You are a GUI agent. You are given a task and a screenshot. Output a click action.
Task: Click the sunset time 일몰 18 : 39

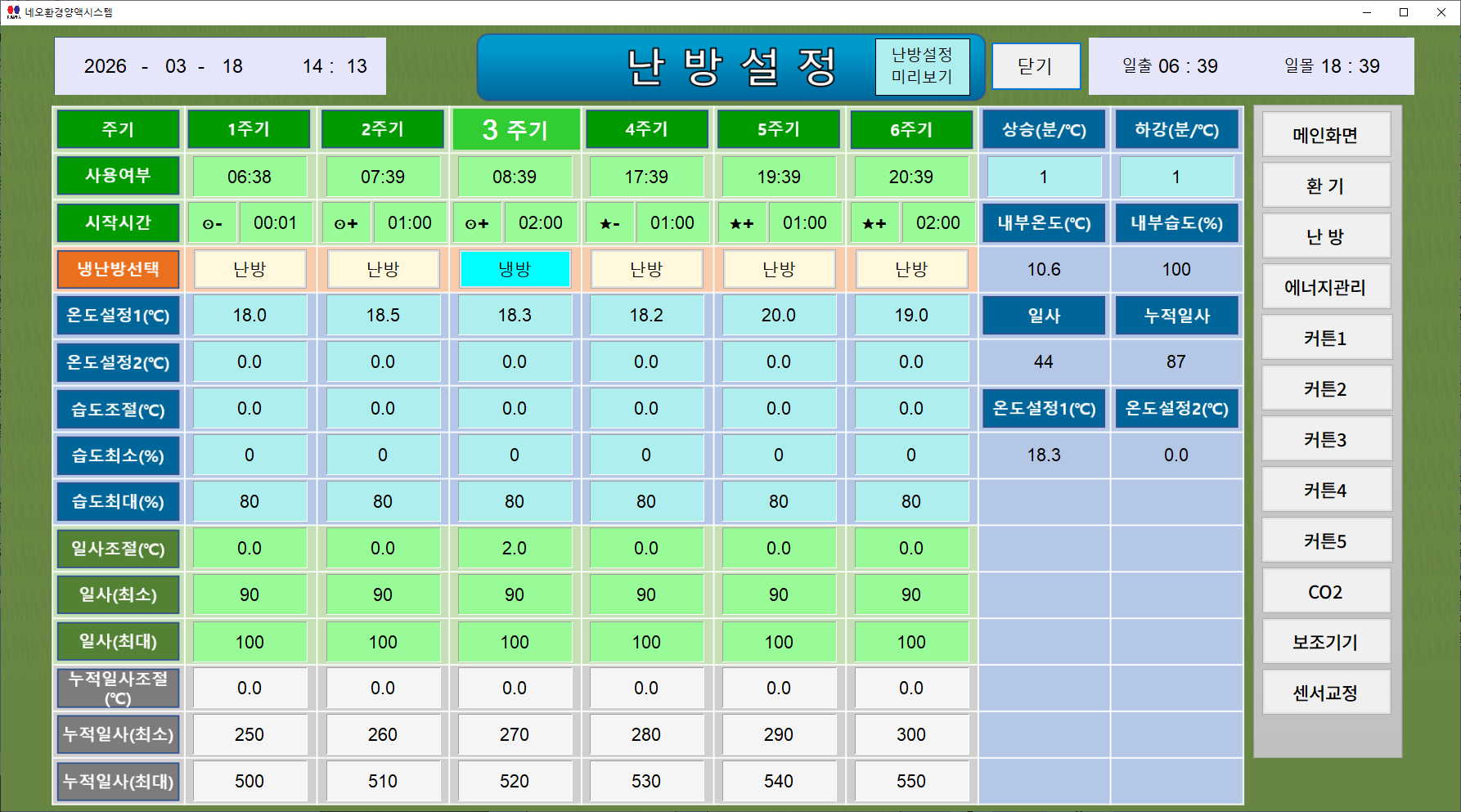click(1332, 66)
